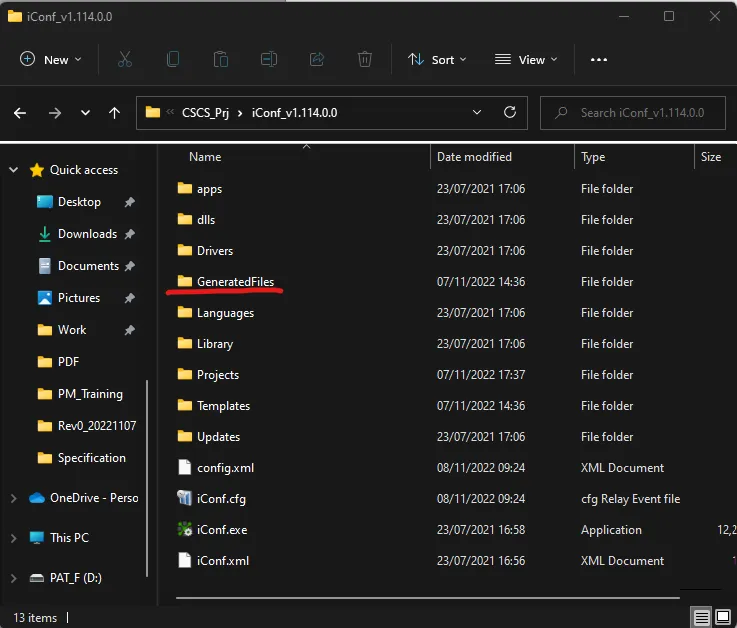
Task: Collapse the Quick access tree node
Action: (x=14, y=170)
